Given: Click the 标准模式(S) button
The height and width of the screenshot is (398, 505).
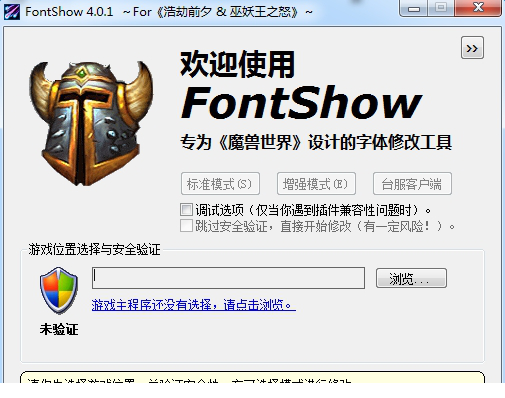Looking at the screenshot, I should pyautogui.click(x=220, y=183).
